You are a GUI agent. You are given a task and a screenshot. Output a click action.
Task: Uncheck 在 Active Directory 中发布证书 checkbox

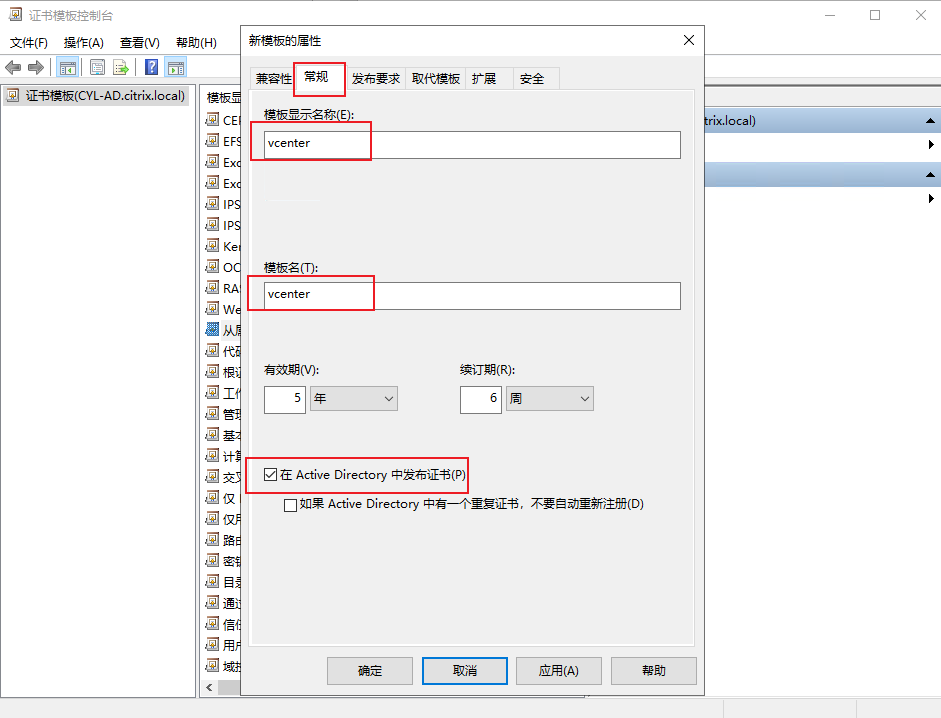(271, 474)
